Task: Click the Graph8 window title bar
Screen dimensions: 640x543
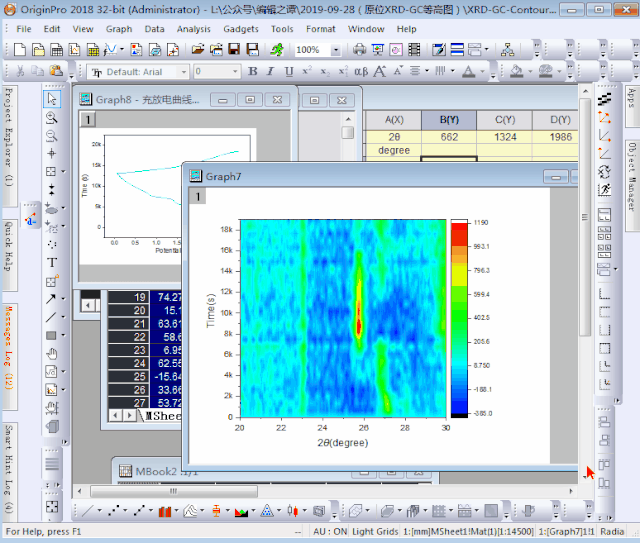Action: coord(150,99)
